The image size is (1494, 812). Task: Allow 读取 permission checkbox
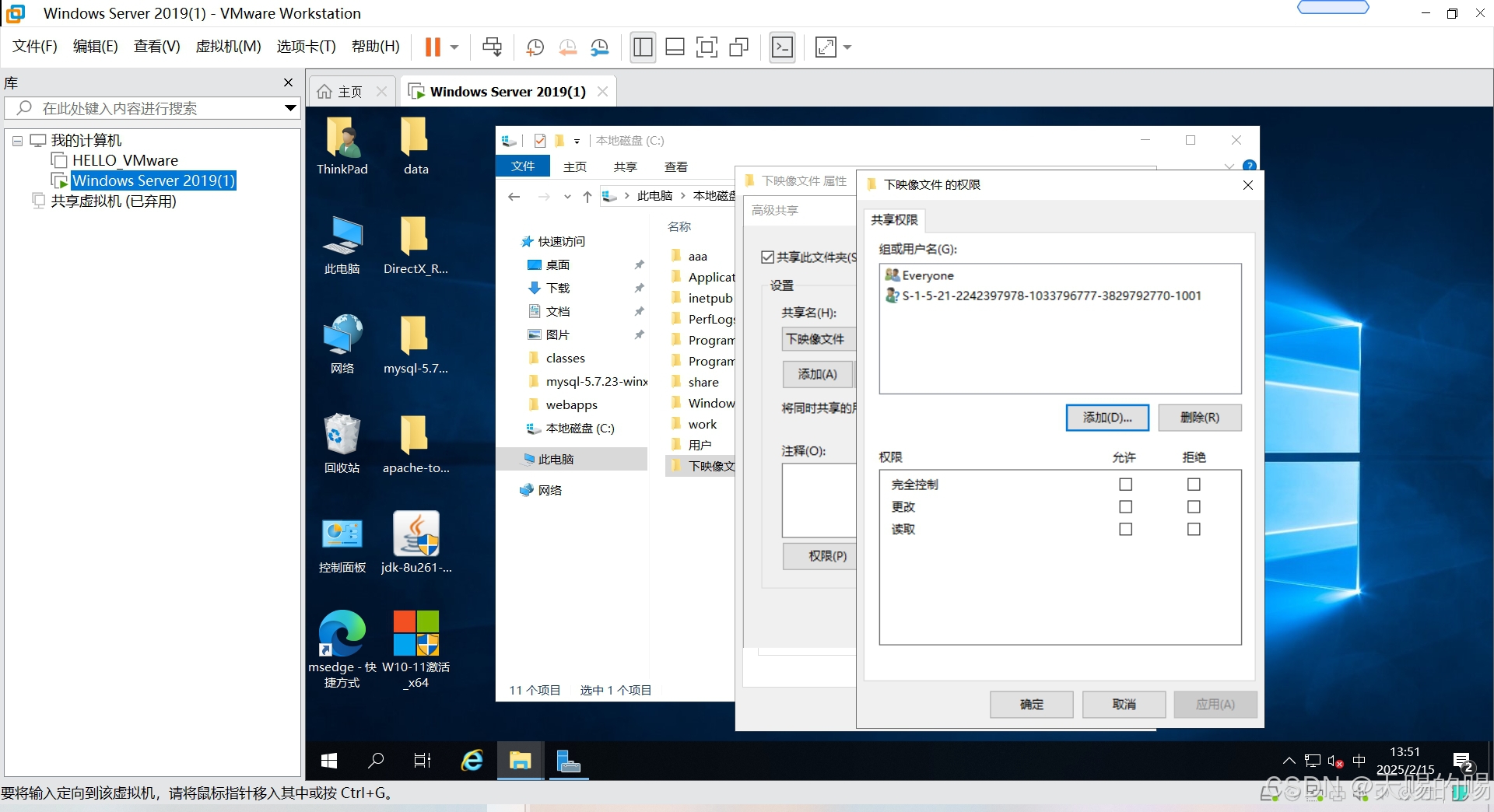pyautogui.click(x=1125, y=530)
